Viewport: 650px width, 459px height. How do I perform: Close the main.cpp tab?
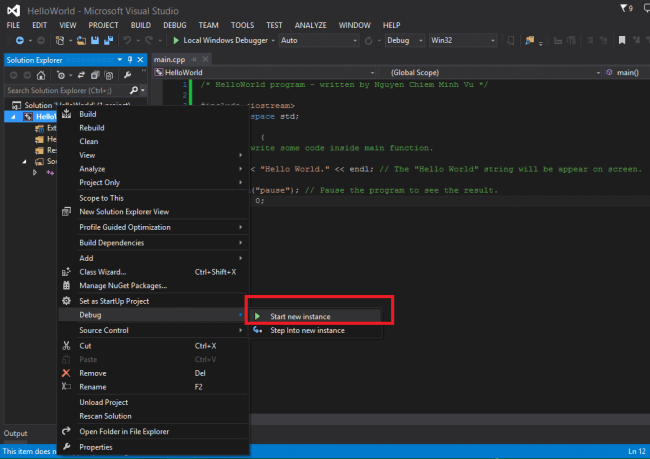coord(205,59)
